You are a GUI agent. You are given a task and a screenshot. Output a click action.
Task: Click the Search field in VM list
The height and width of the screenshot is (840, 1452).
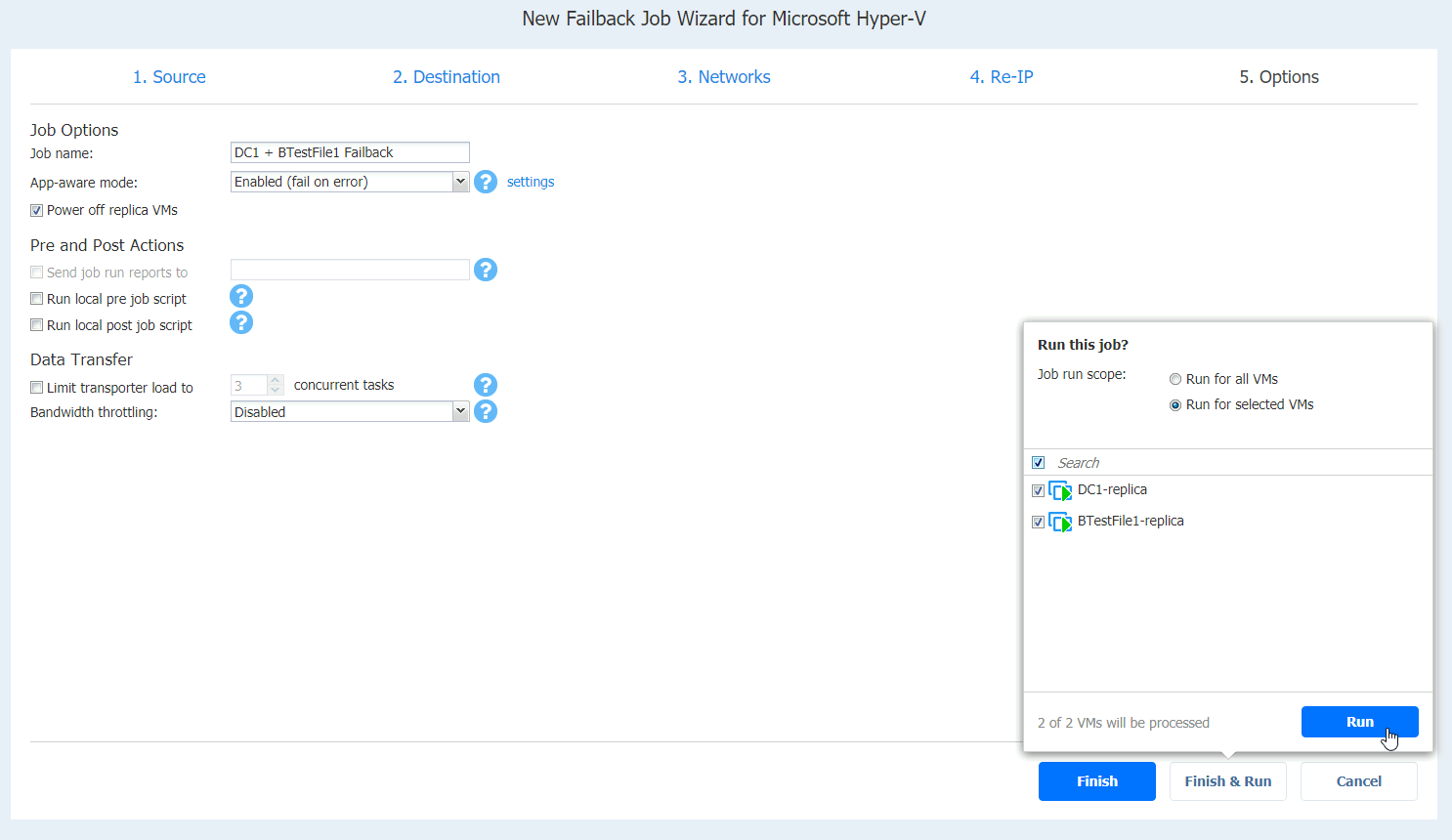(x=1241, y=463)
